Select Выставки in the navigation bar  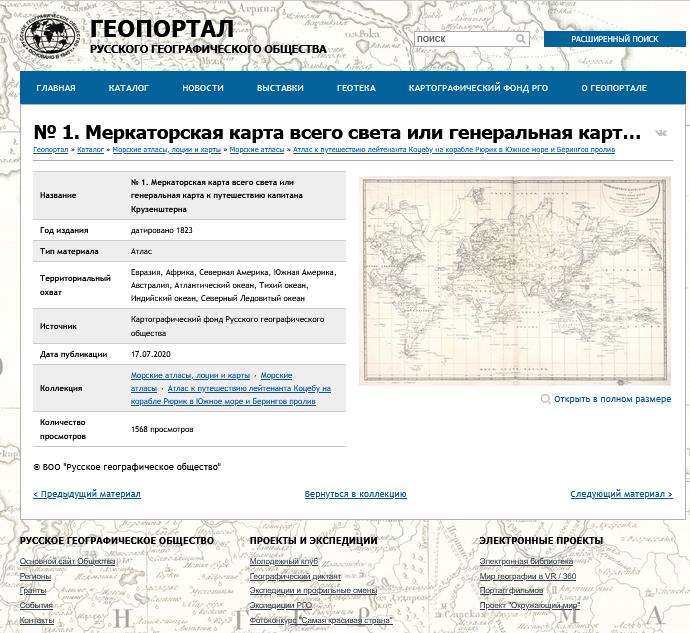(x=280, y=88)
